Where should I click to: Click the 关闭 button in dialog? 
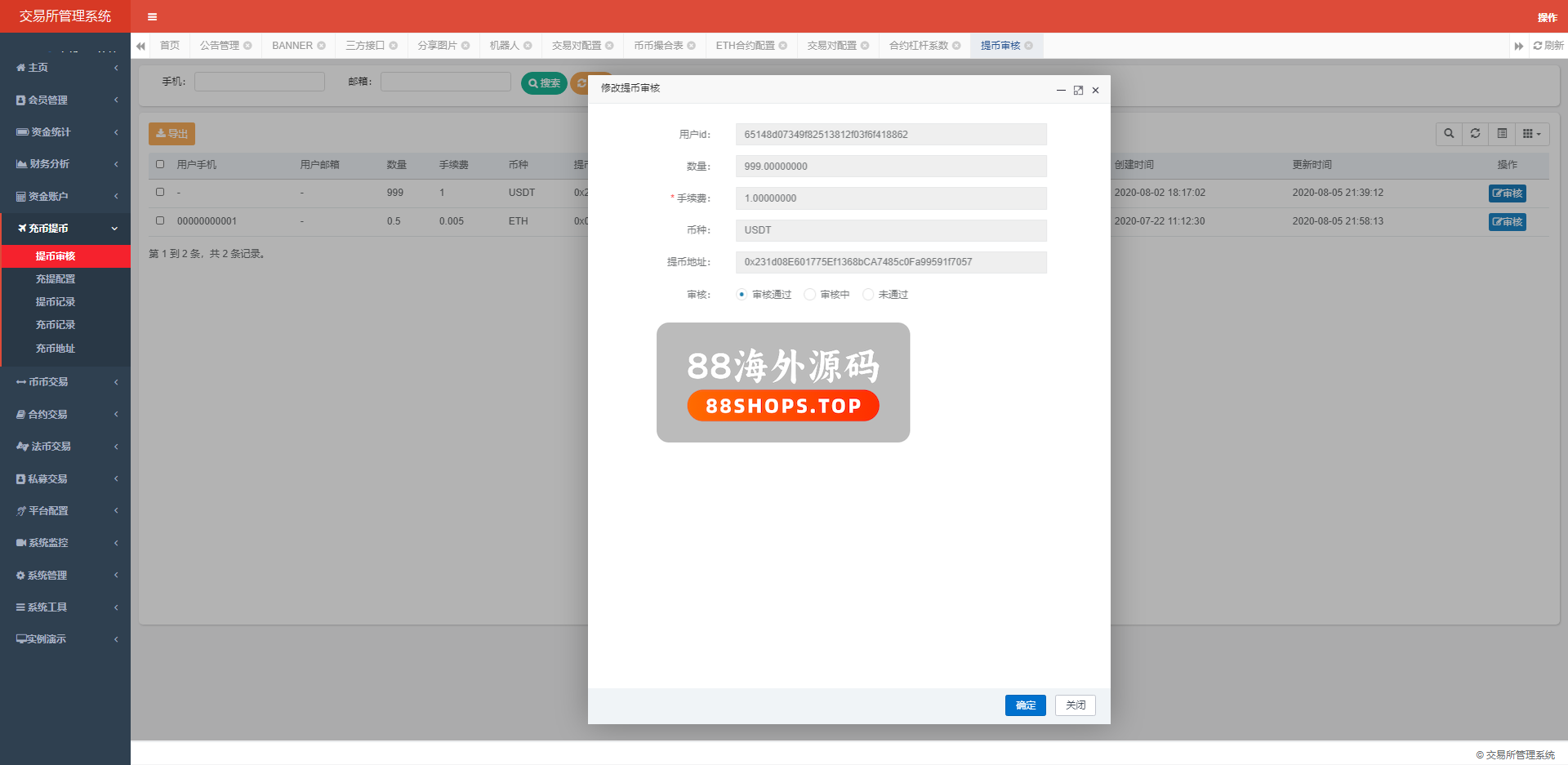pyautogui.click(x=1075, y=705)
